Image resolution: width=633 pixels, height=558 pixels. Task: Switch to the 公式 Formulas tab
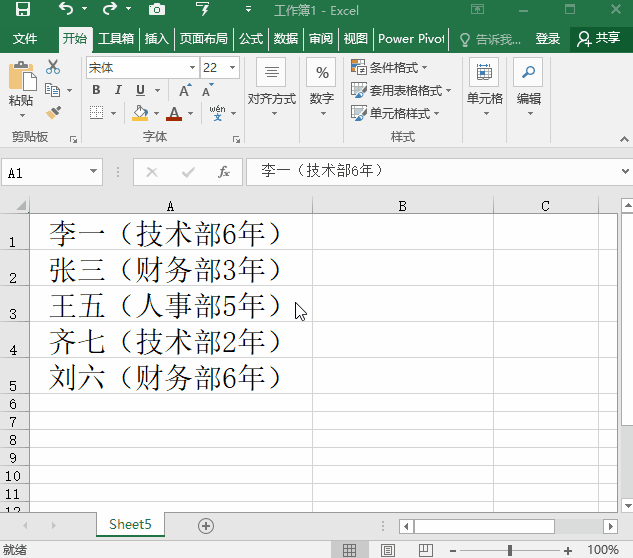[x=251, y=39]
